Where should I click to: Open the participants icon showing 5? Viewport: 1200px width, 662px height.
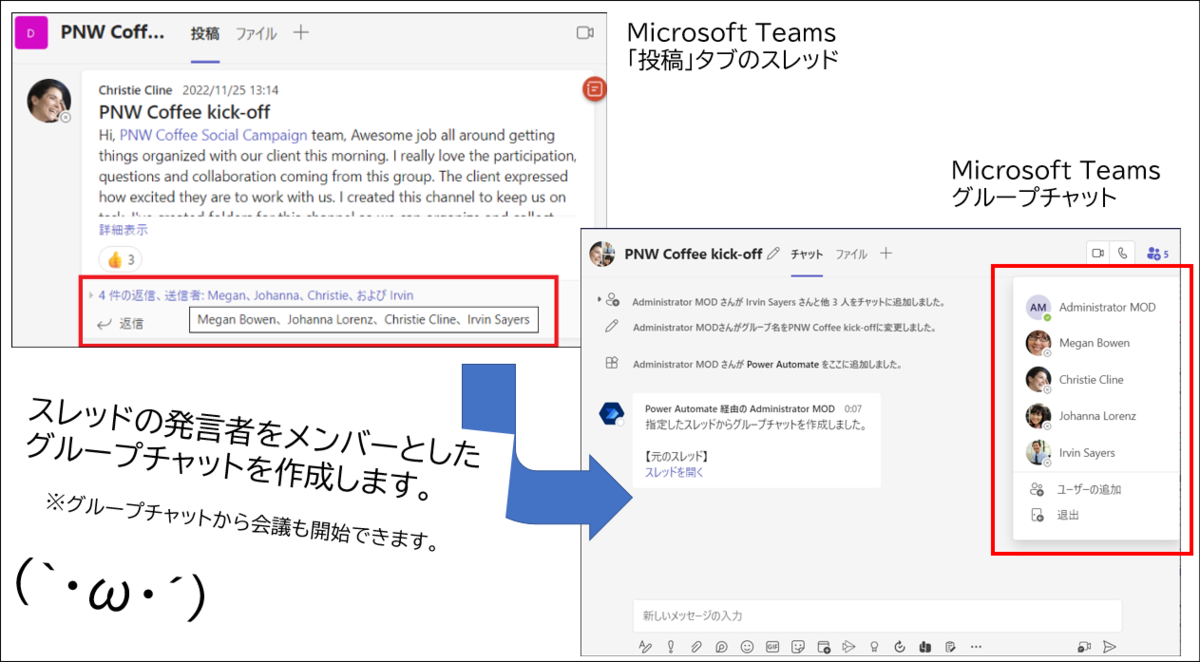coord(1158,254)
